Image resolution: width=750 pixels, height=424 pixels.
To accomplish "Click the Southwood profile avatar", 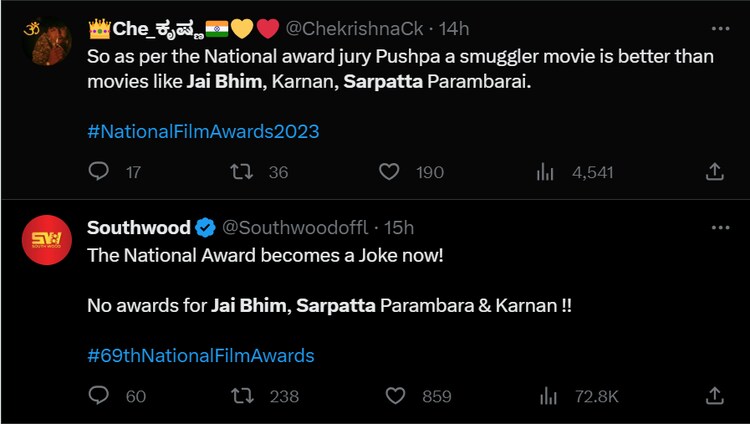I will tap(47, 240).
